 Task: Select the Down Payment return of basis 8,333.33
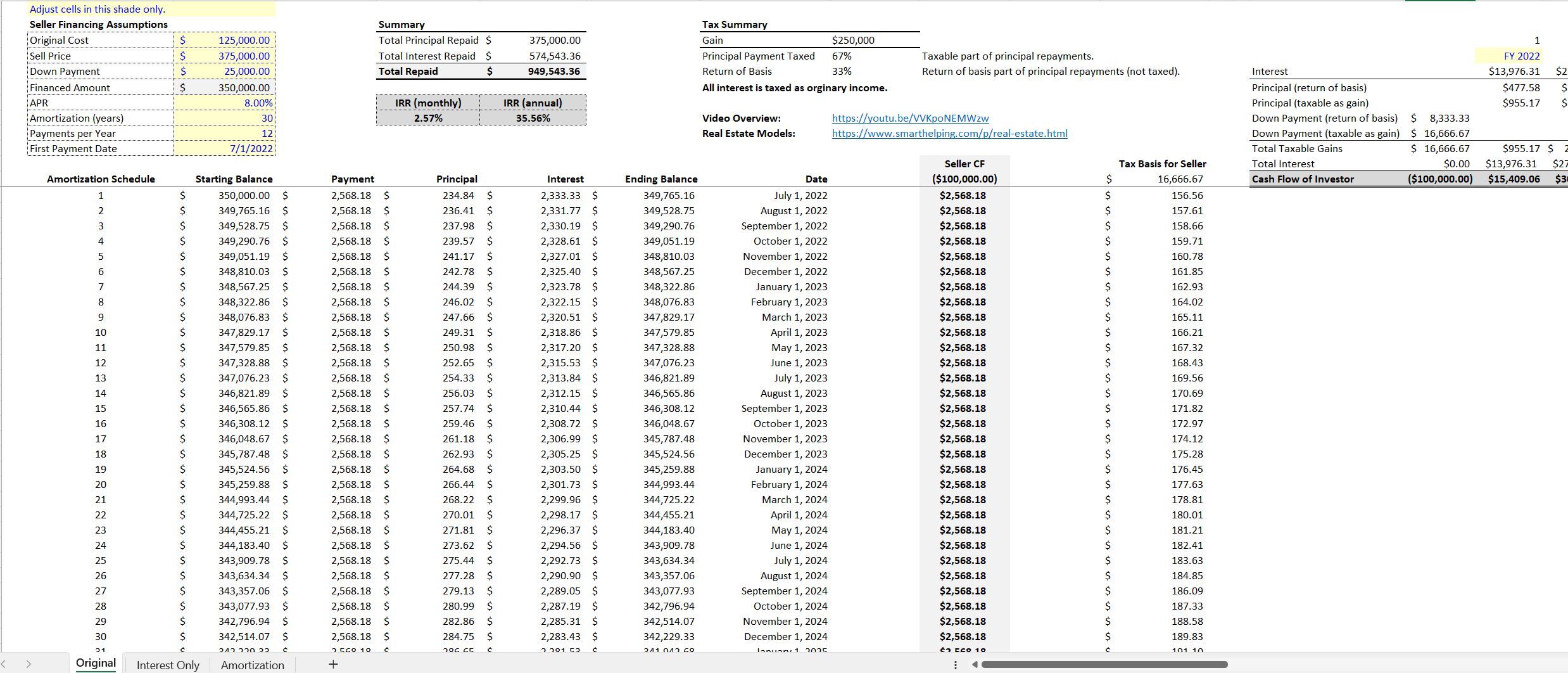click(1441, 118)
